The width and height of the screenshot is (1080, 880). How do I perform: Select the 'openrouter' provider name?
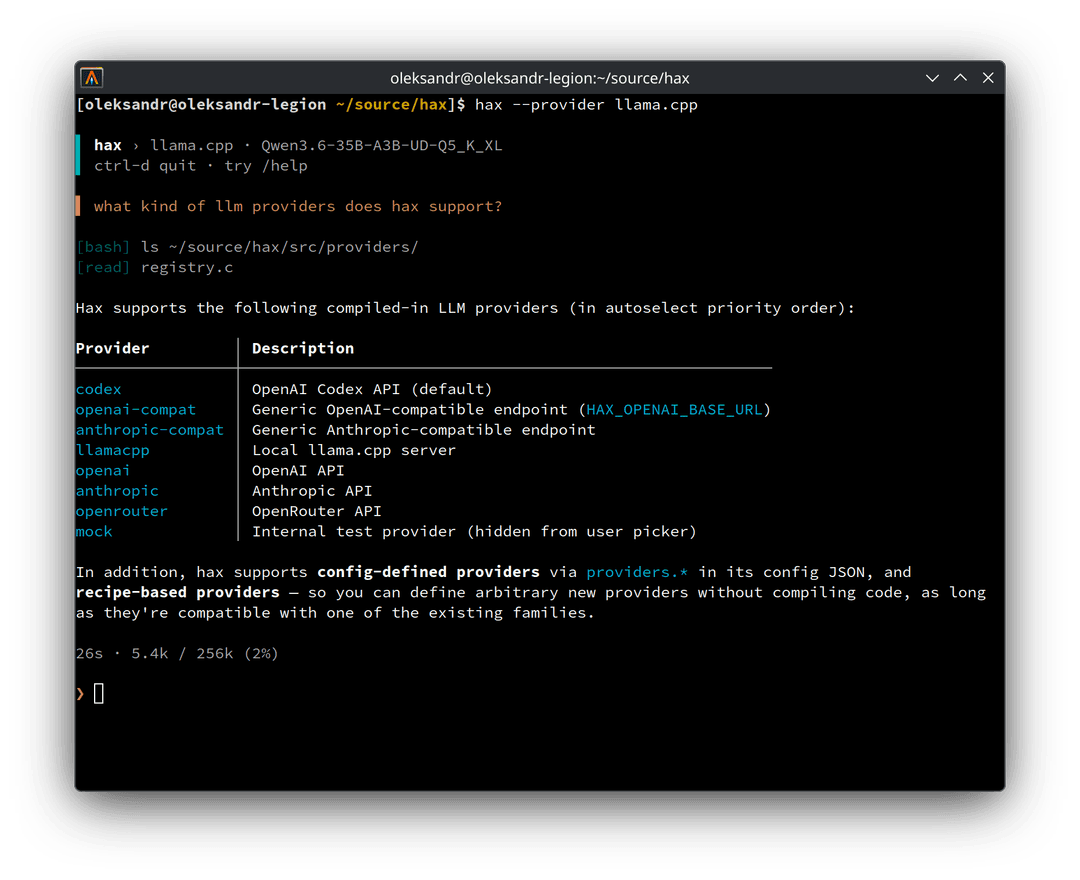click(121, 512)
